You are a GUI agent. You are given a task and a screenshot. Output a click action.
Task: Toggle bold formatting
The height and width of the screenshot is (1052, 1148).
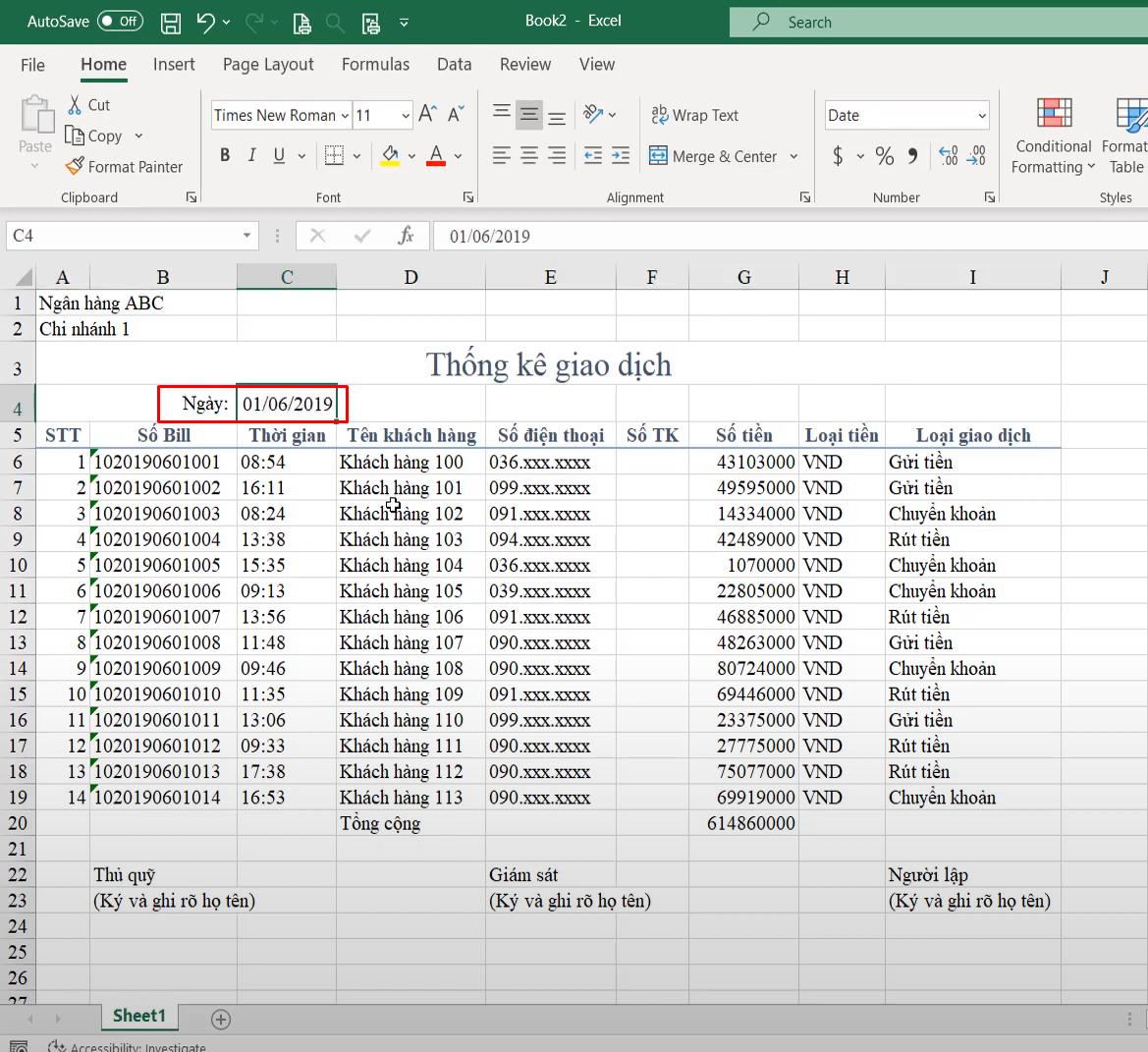pos(224,154)
